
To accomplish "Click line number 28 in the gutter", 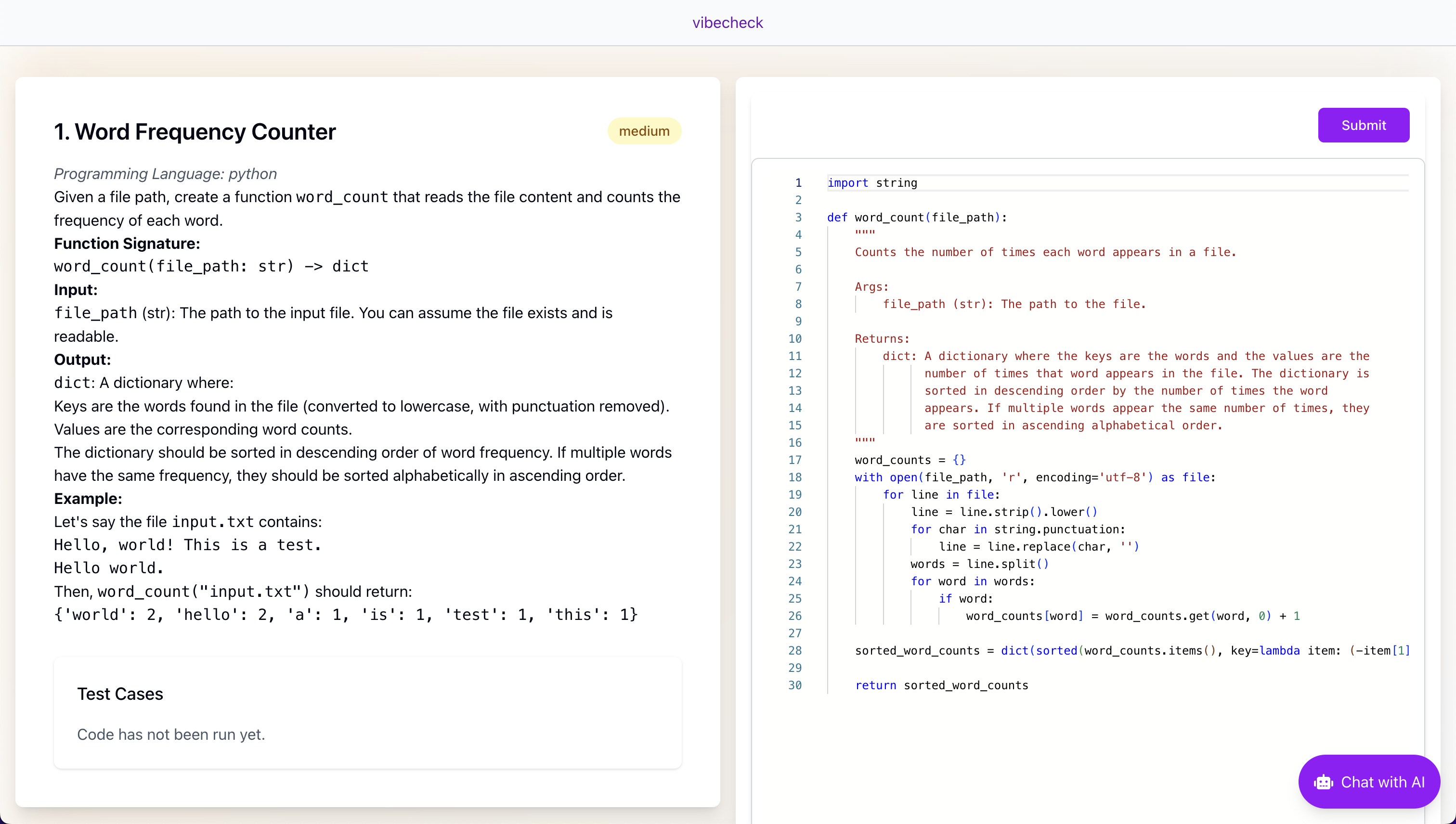I will click(795, 650).
